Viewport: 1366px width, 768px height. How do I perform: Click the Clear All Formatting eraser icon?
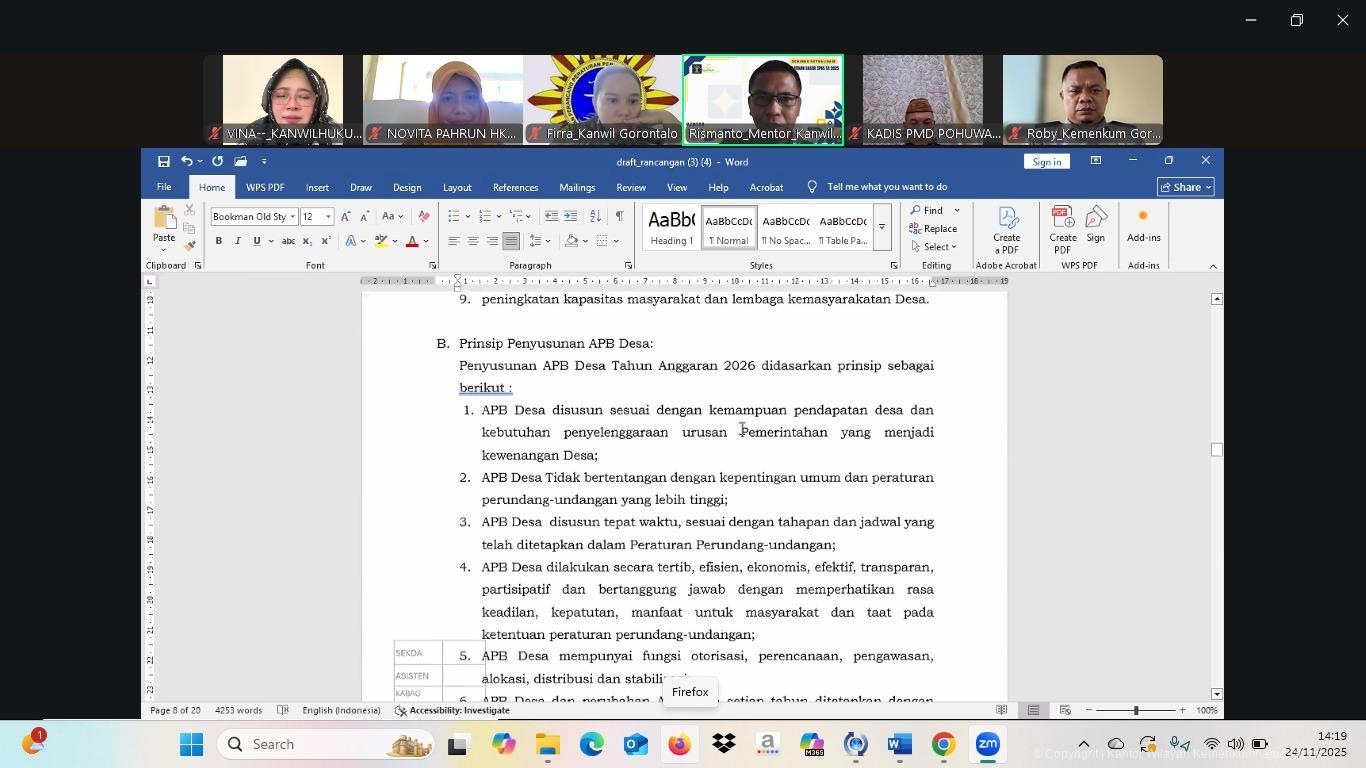pos(424,216)
